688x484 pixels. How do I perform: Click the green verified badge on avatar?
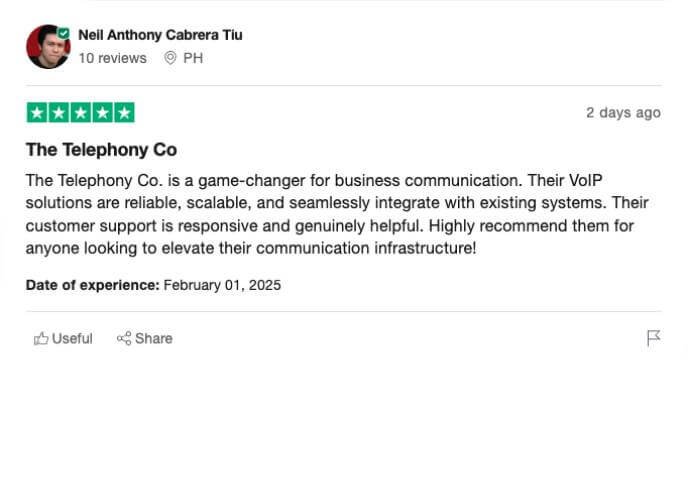[64, 33]
